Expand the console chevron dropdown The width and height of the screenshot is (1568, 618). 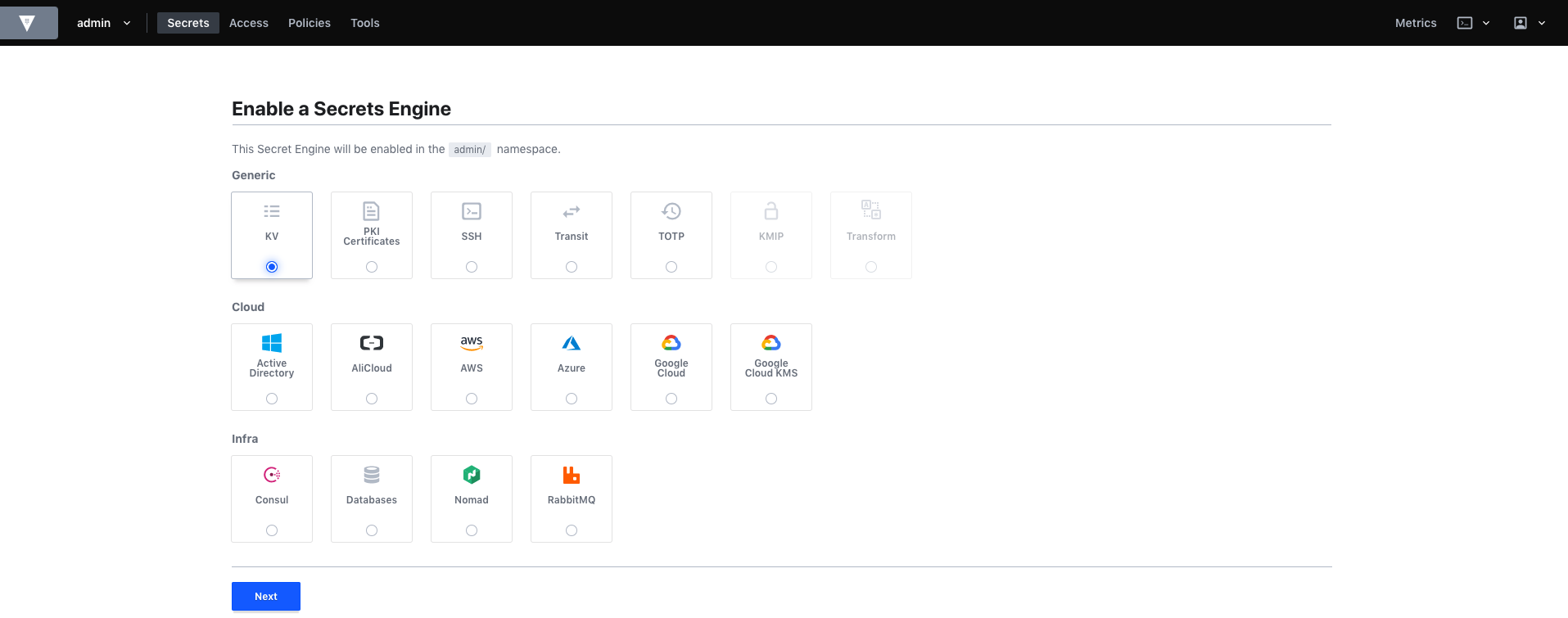pos(1486,23)
